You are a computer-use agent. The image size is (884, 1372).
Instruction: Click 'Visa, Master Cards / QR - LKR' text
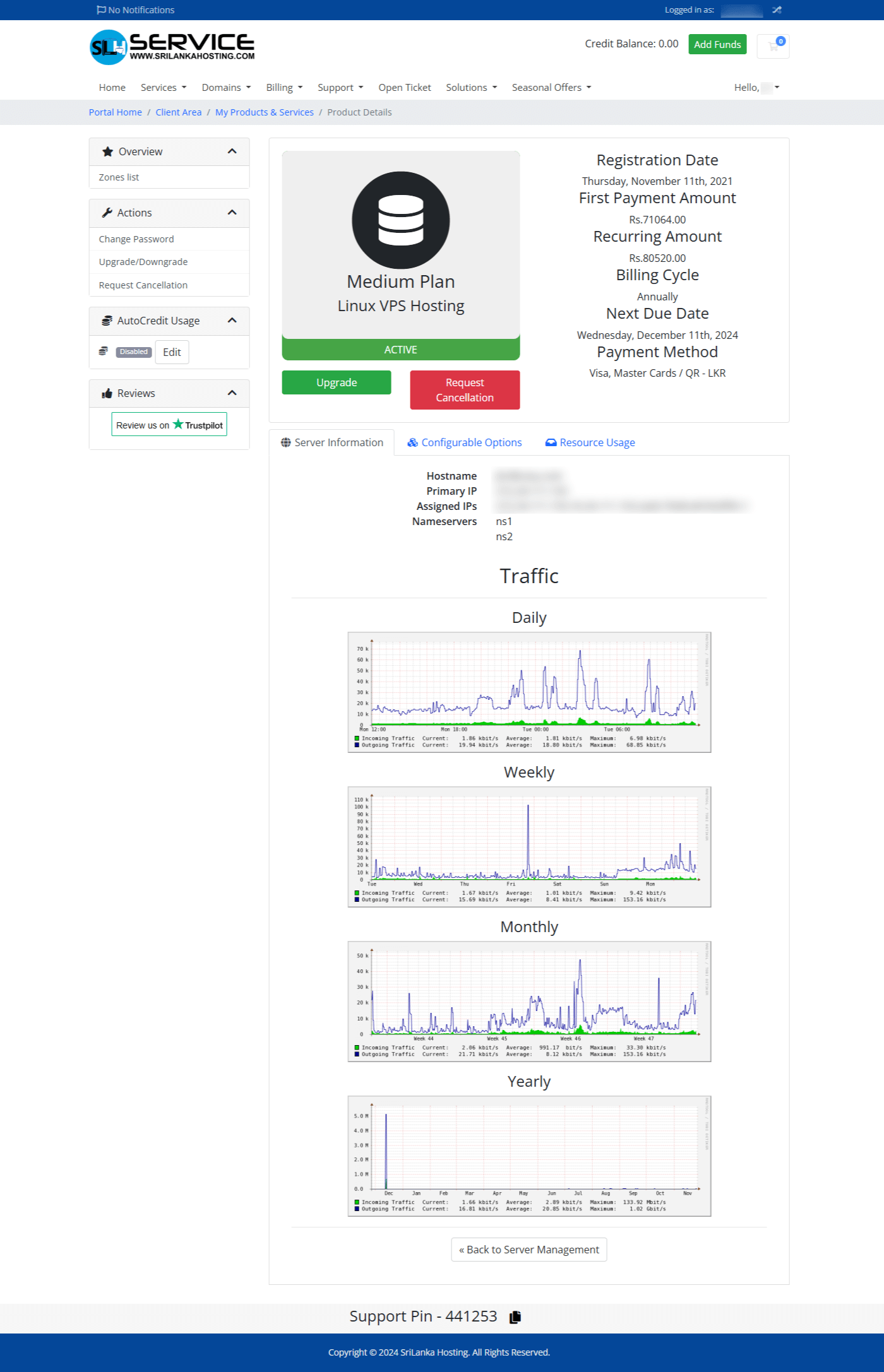click(x=657, y=373)
